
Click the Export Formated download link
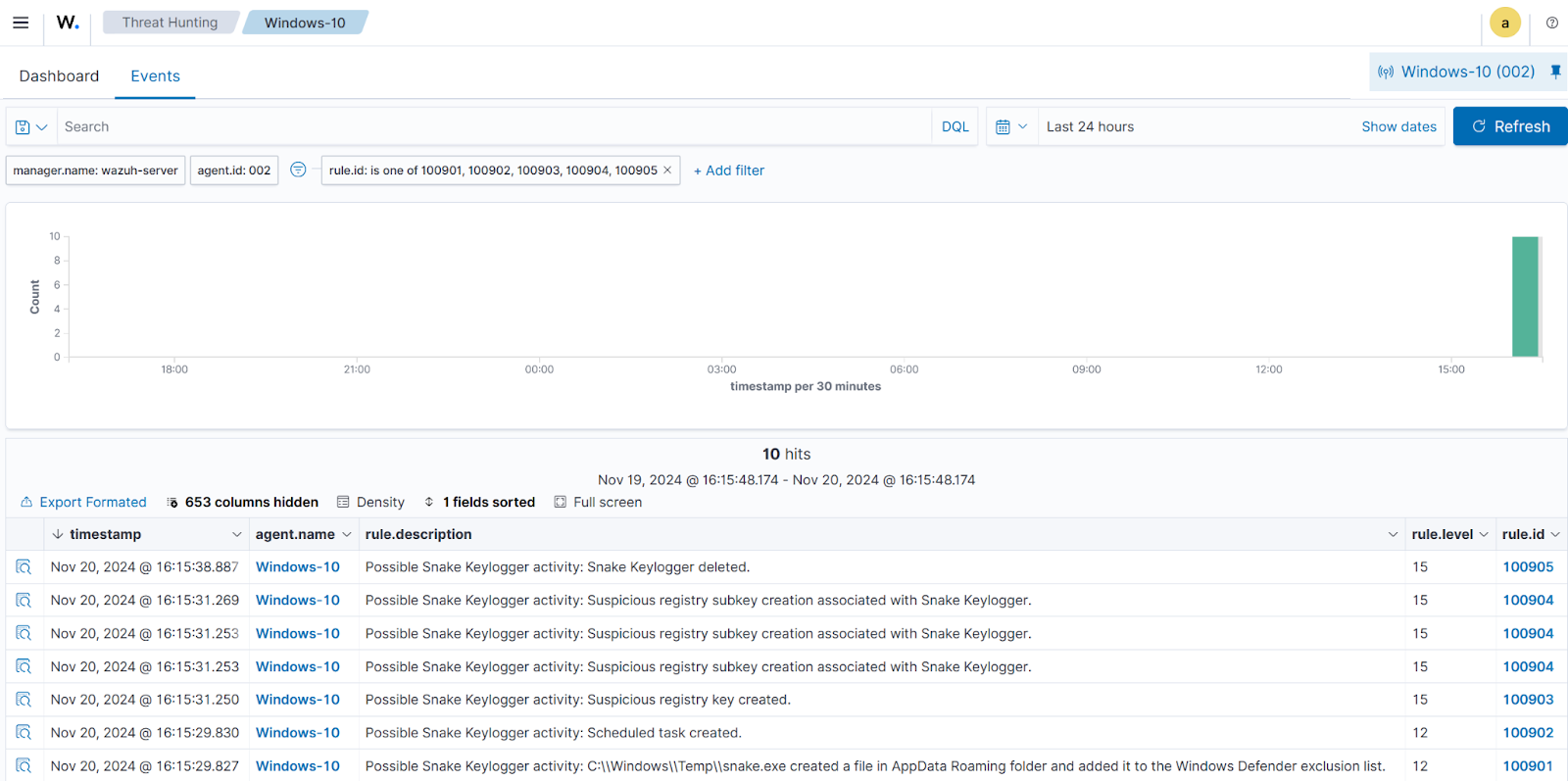point(83,502)
